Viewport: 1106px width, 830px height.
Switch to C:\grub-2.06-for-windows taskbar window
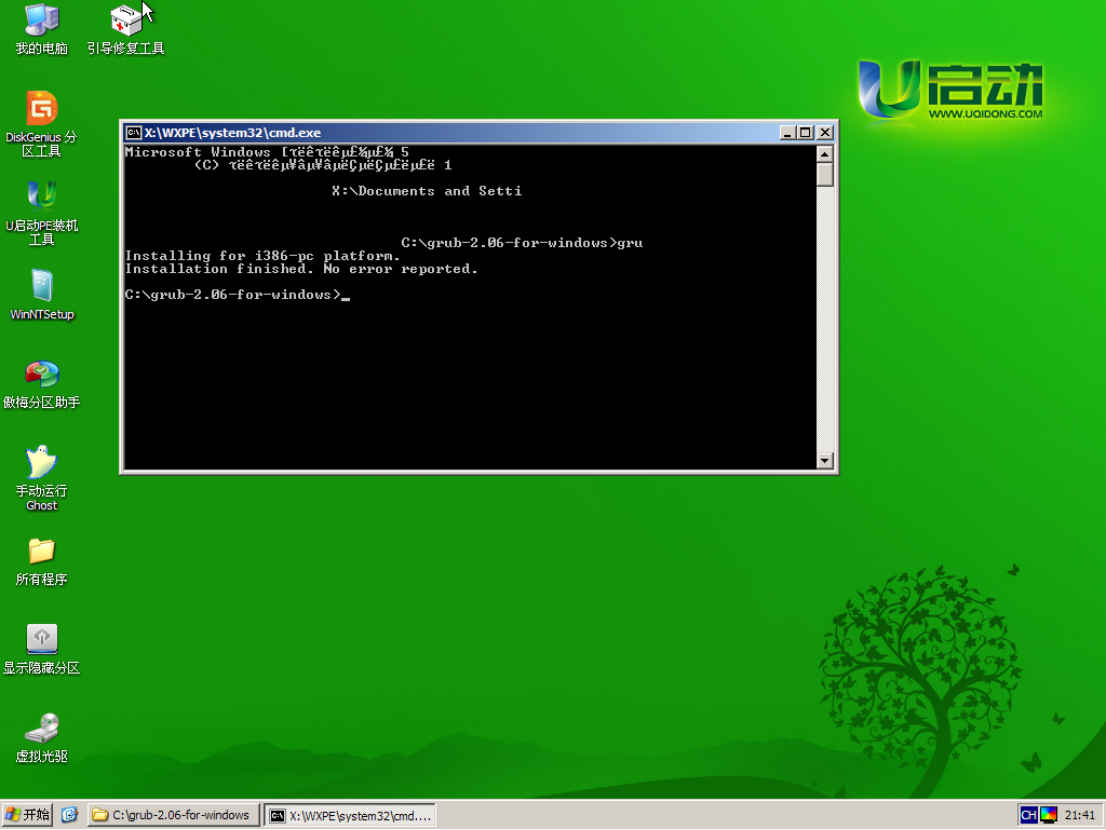[x=174, y=815]
